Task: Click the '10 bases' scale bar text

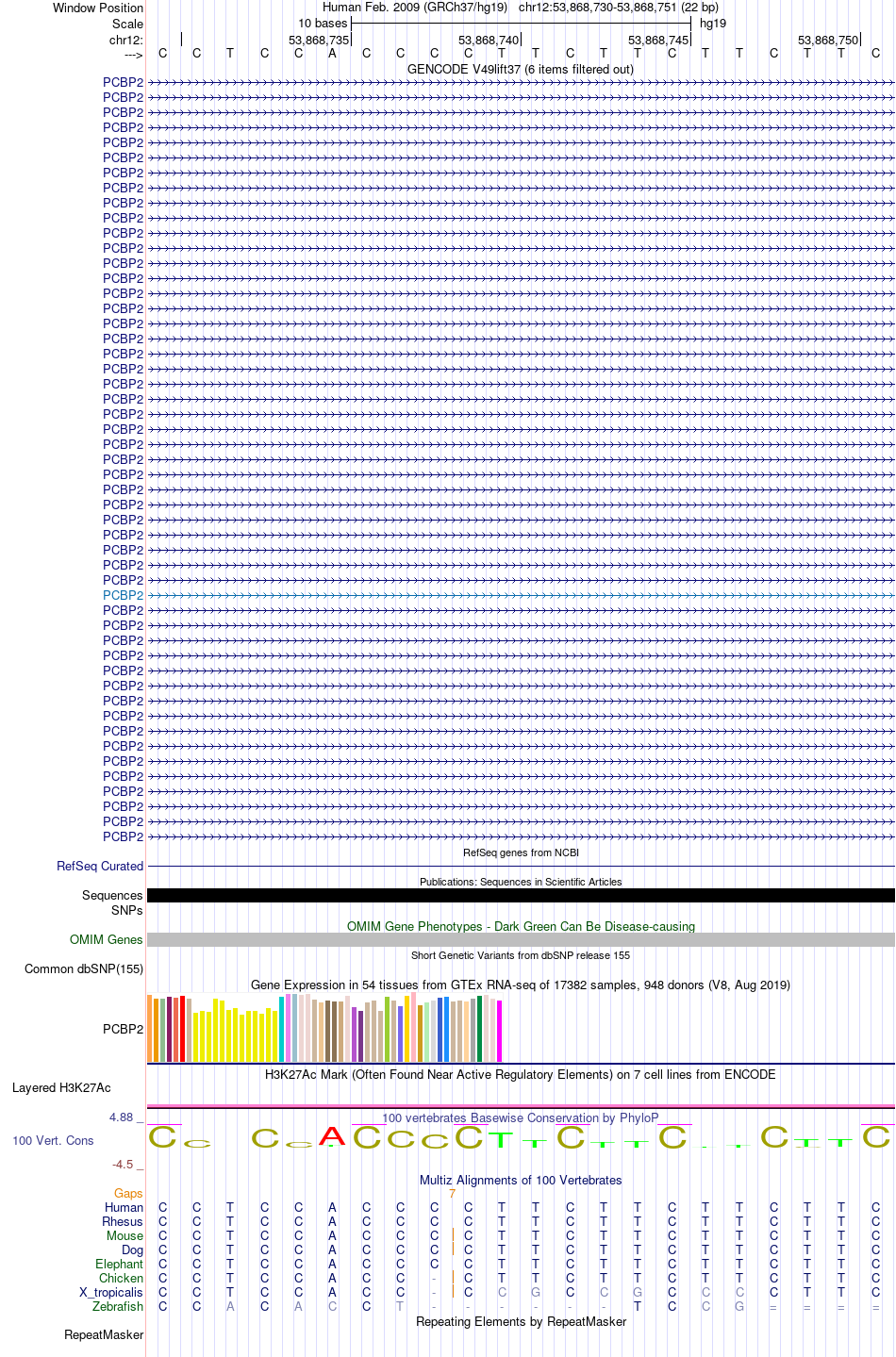Action: [x=323, y=24]
